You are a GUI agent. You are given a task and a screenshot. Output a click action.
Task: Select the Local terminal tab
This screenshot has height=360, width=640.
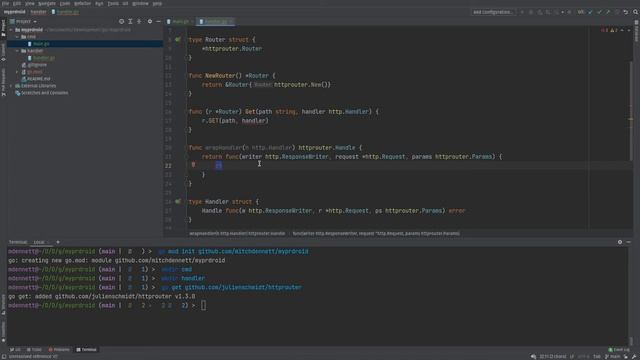pos(39,242)
